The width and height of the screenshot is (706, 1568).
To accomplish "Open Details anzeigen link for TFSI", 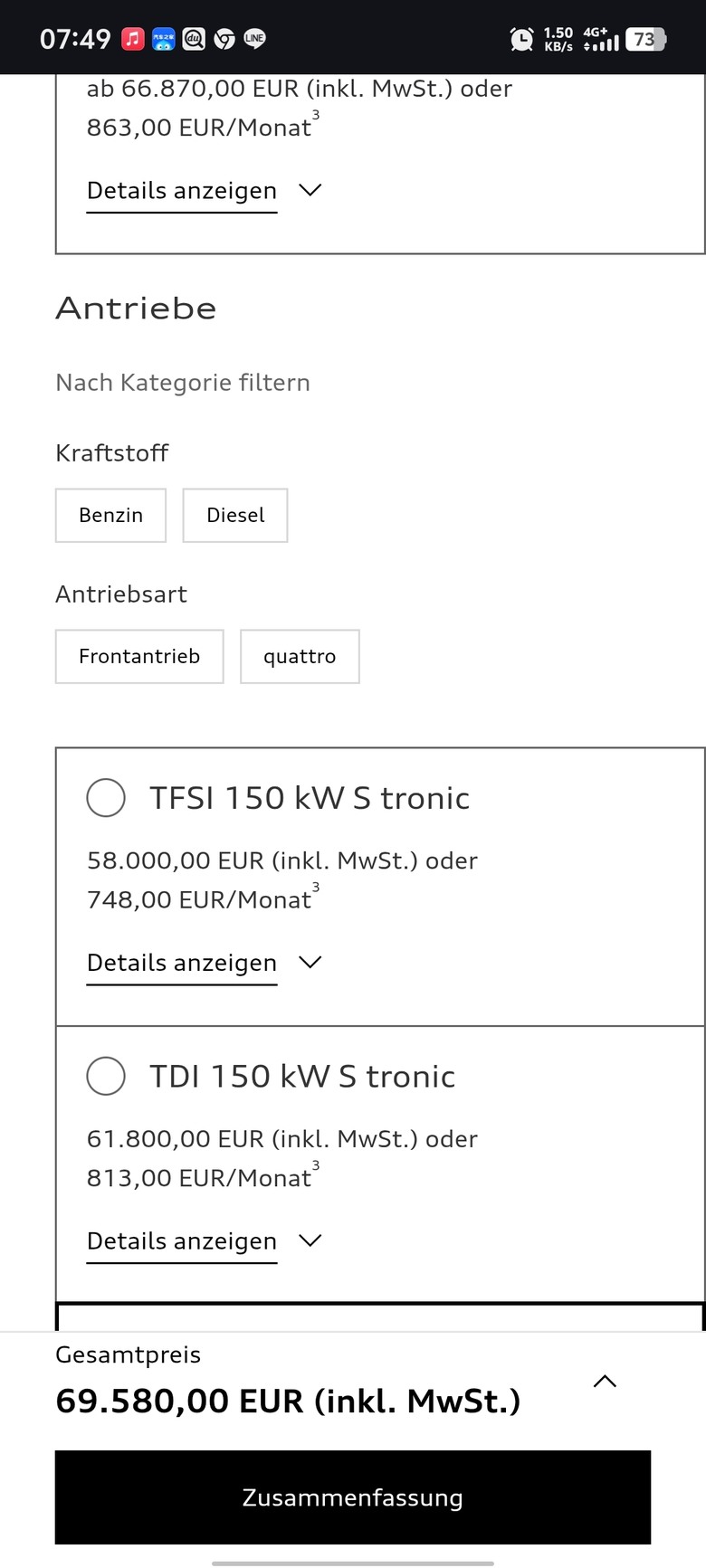I will coord(182,963).
